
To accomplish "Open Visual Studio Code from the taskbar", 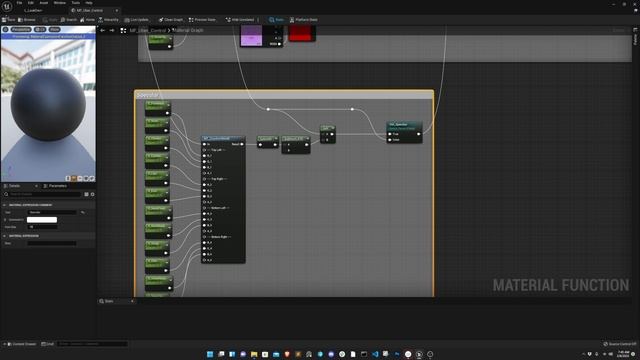I will point(375,354).
